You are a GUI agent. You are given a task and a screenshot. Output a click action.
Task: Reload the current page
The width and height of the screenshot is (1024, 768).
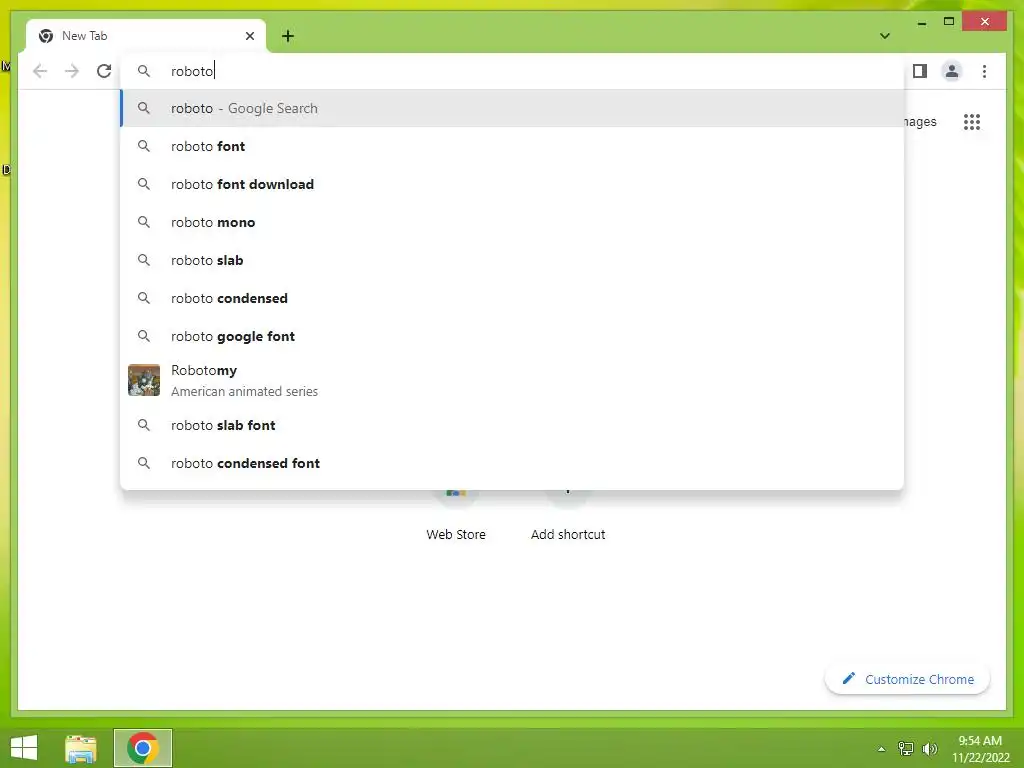[x=104, y=71]
